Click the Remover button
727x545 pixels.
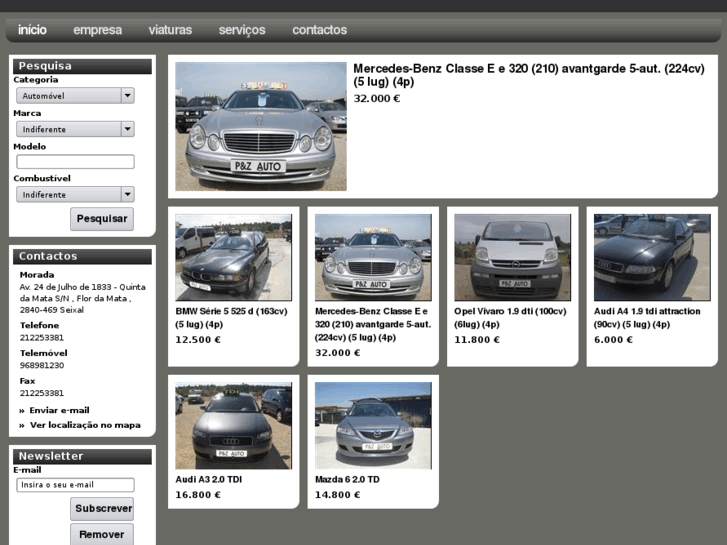click(102, 534)
